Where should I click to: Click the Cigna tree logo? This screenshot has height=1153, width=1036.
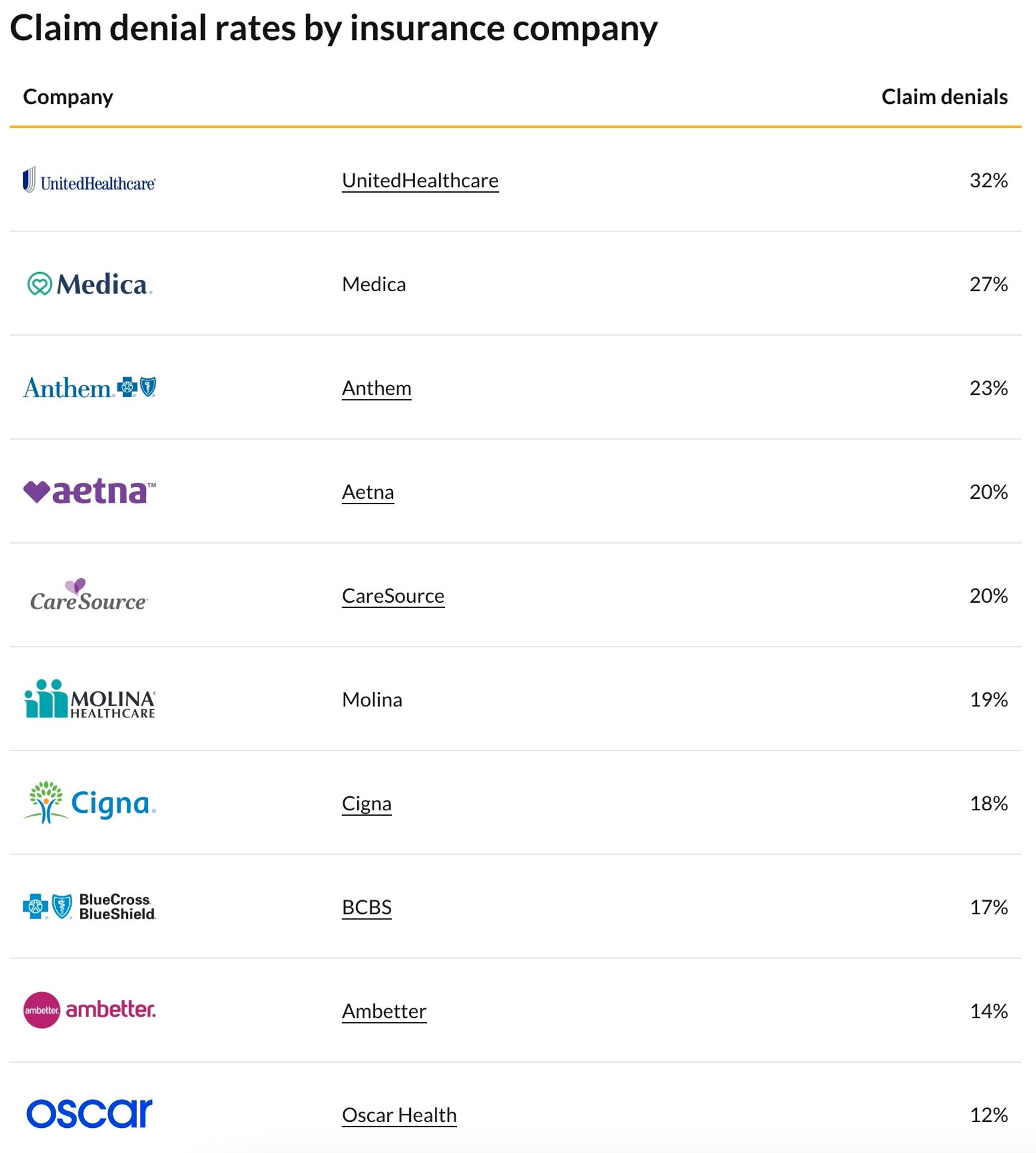90,803
